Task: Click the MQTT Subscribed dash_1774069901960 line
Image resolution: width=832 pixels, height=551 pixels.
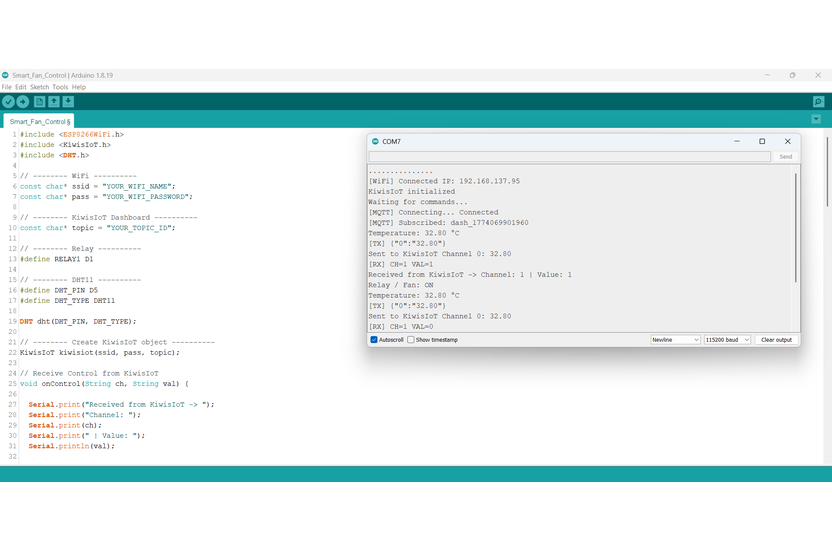Action: tap(448, 222)
